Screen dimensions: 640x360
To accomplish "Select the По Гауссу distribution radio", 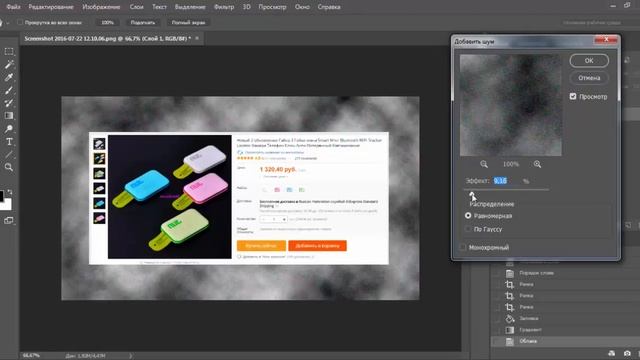I will [468, 229].
